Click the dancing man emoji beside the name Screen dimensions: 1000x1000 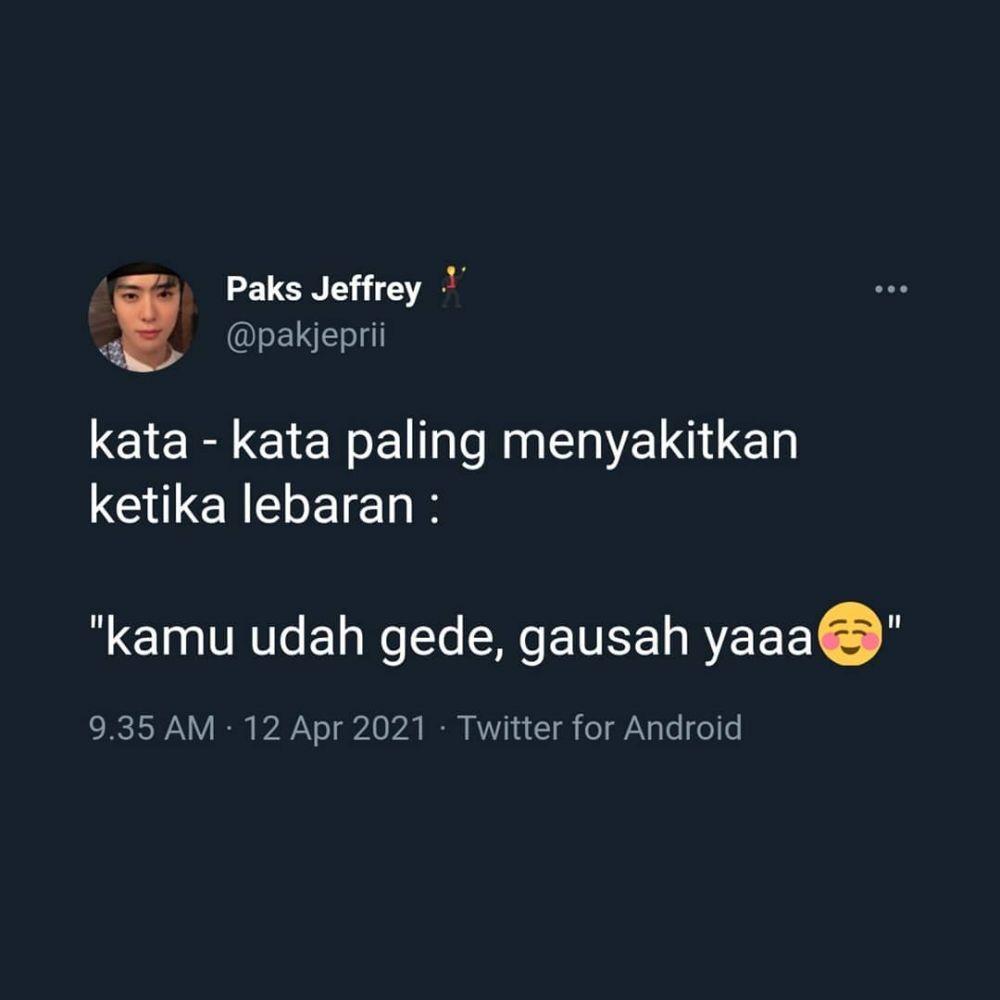point(452,287)
